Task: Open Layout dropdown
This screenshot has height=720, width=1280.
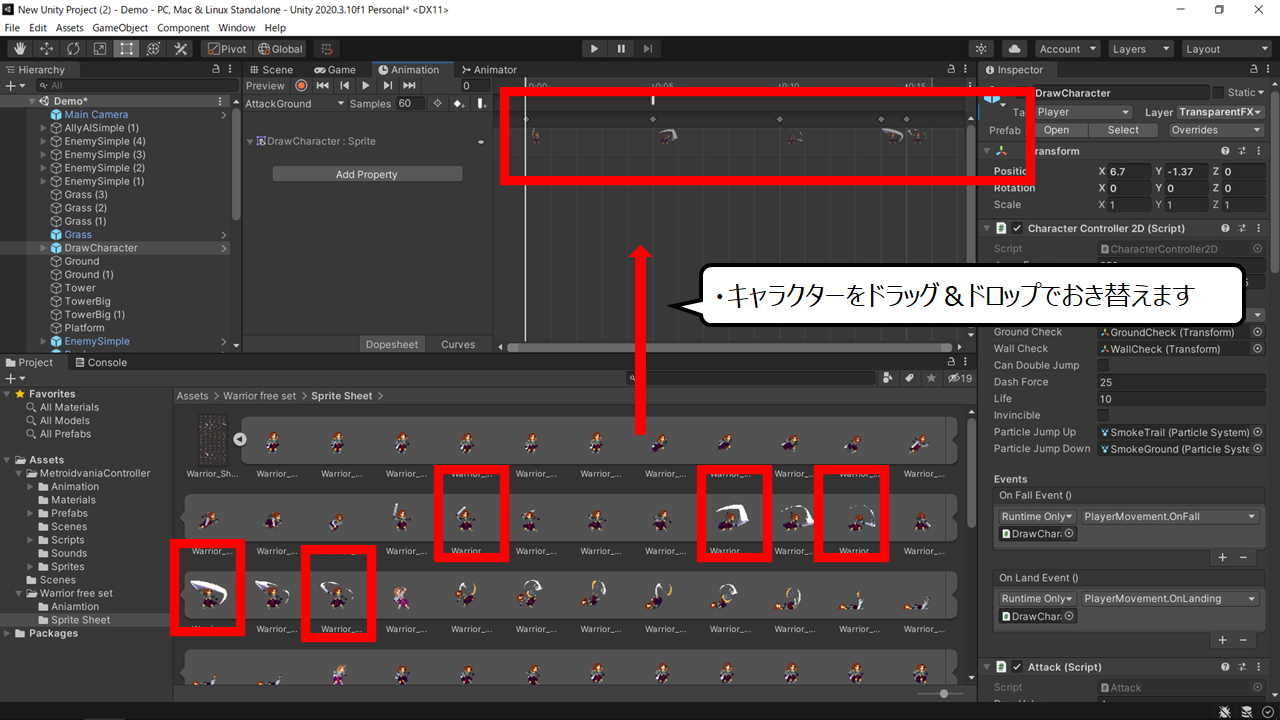Action: tap(1226, 49)
